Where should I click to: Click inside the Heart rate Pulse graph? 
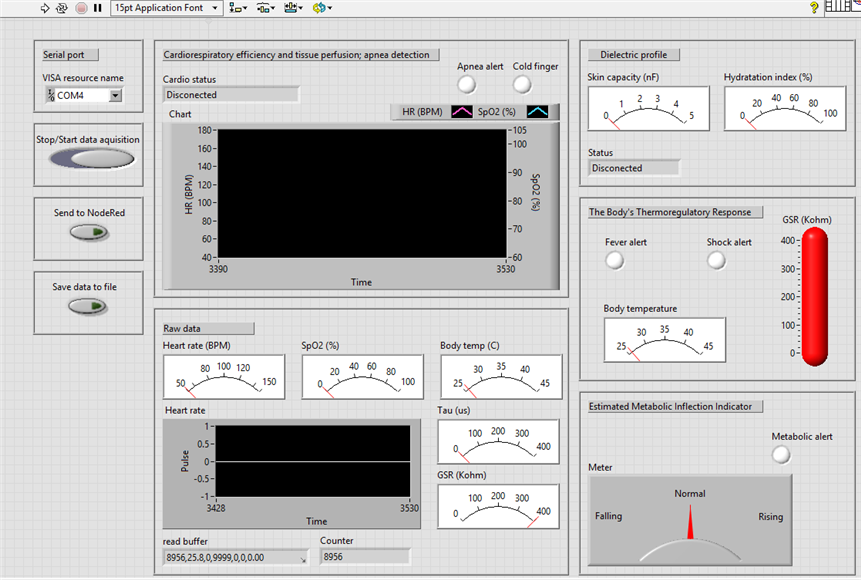point(312,461)
